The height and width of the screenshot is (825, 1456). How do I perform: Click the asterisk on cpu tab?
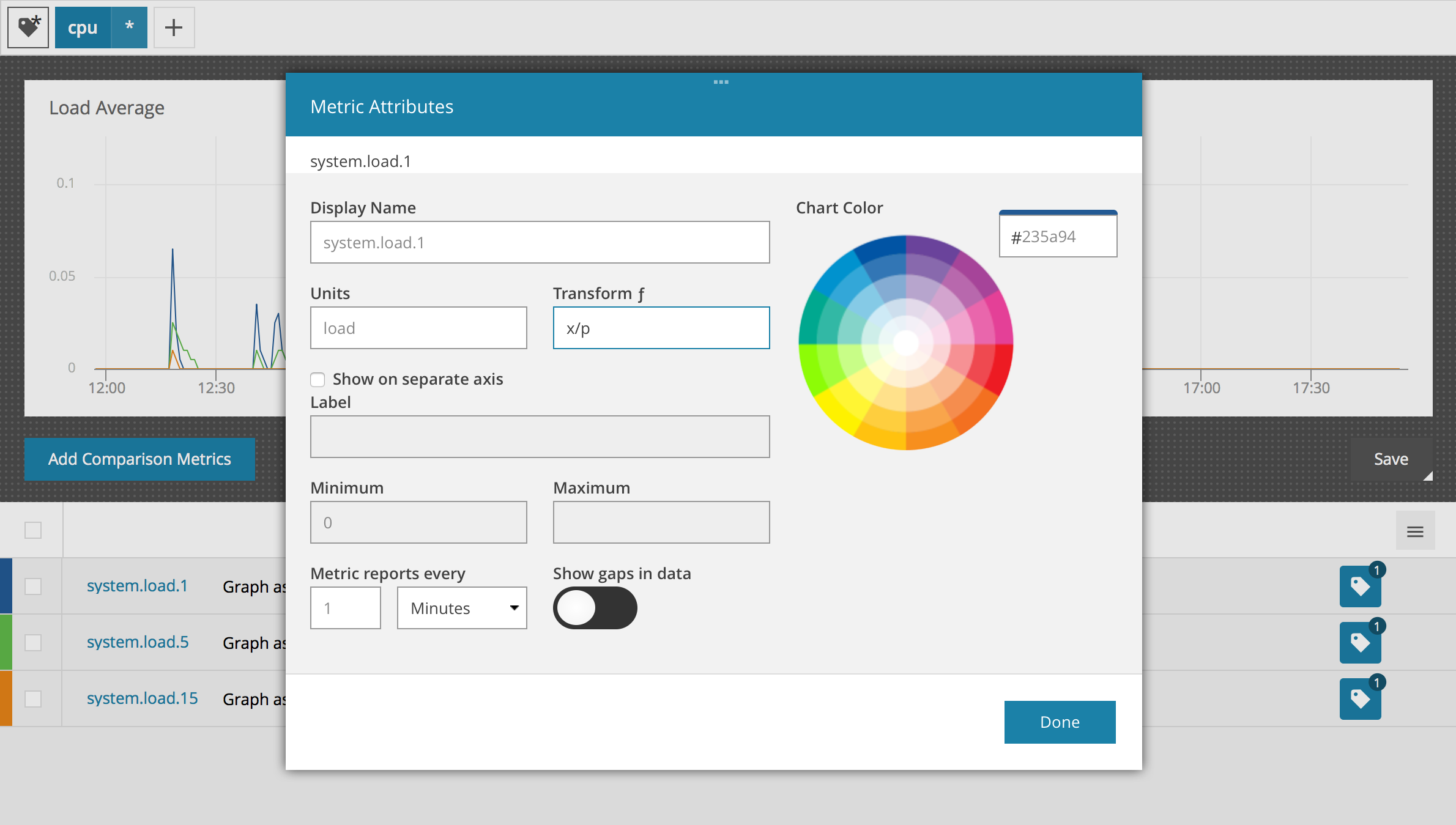pyautogui.click(x=129, y=28)
